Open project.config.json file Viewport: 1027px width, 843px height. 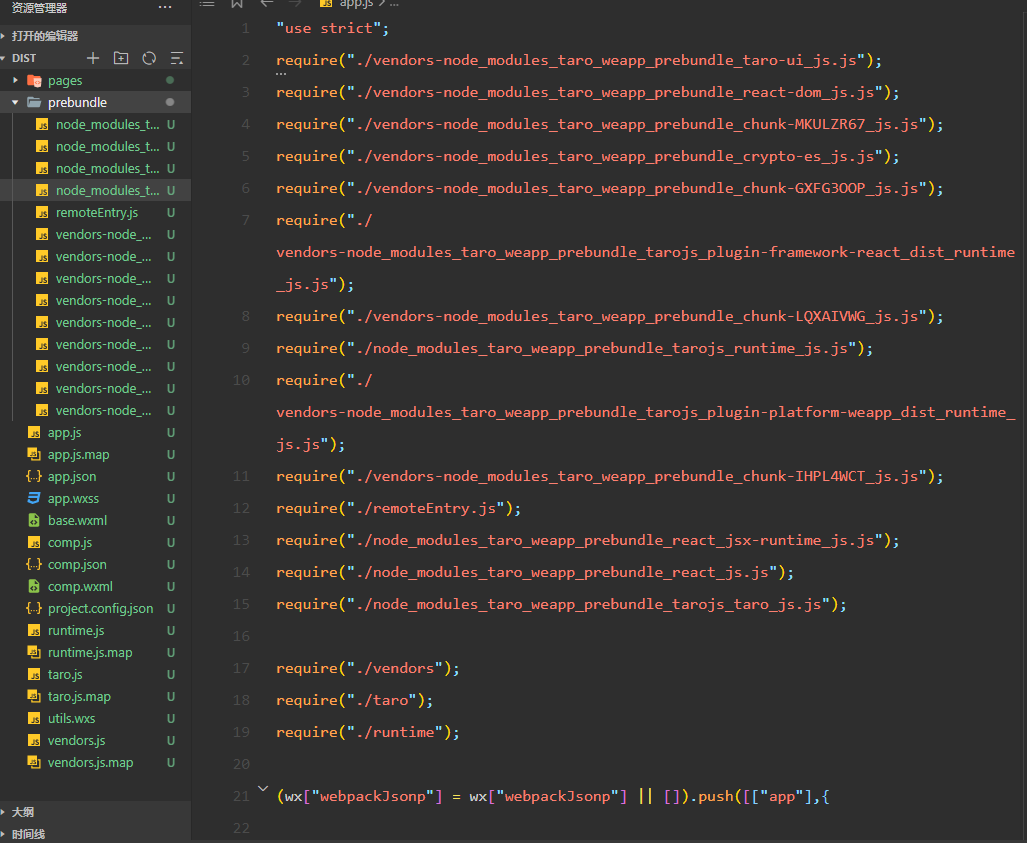click(x=100, y=608)
